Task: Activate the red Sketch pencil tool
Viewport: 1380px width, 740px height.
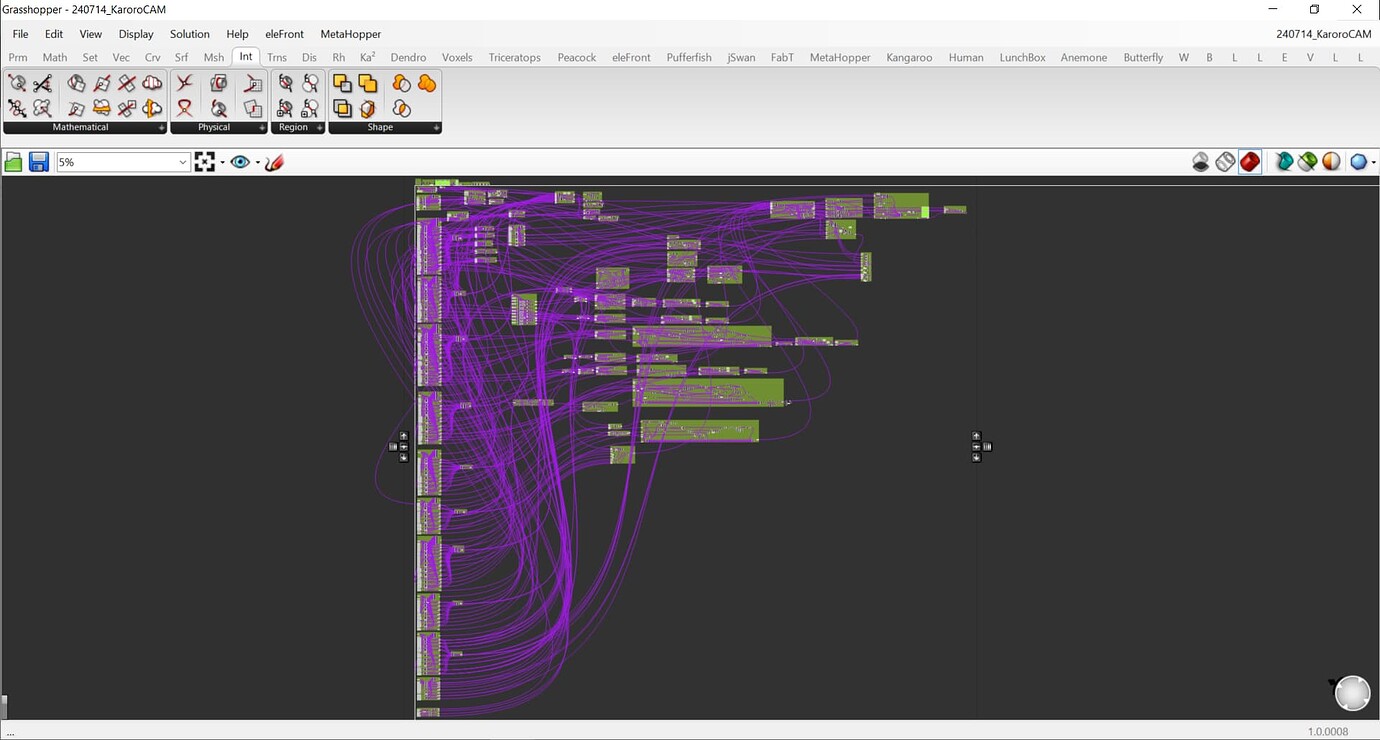Action: (x=273, y=161)
